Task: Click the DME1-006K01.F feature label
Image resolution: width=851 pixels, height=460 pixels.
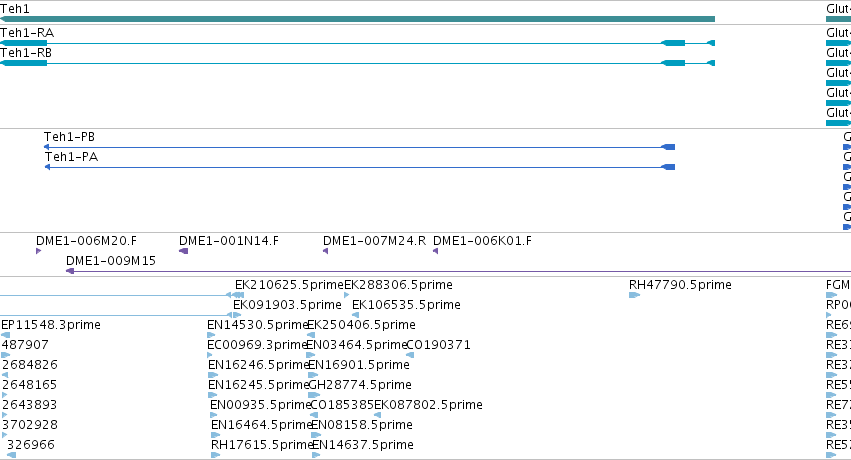Action: click(x=482, y=241)
